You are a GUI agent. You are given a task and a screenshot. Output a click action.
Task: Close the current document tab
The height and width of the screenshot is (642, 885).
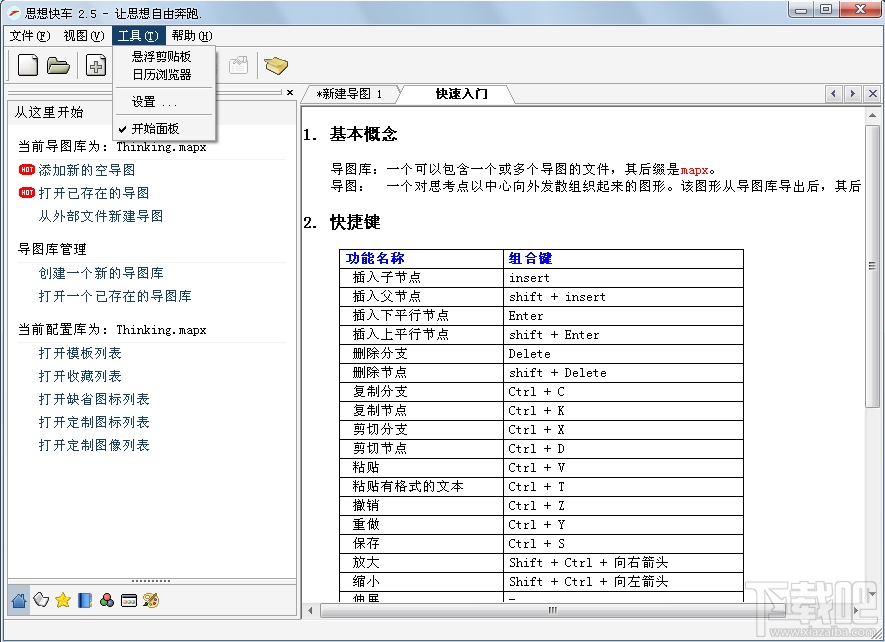pyautogui.click(x=873, y=93)
